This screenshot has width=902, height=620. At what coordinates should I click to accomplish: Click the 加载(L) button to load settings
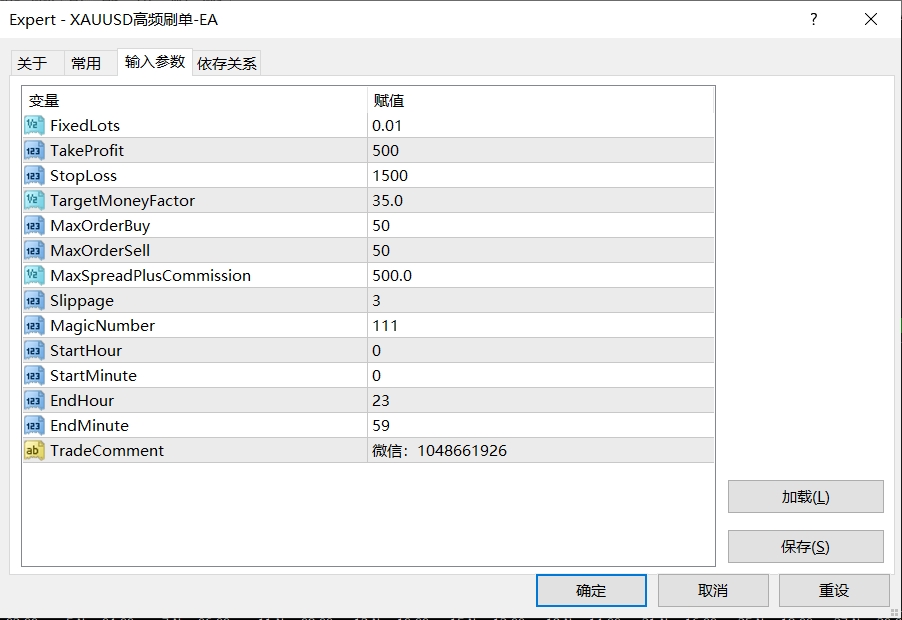tap(806, 496)
